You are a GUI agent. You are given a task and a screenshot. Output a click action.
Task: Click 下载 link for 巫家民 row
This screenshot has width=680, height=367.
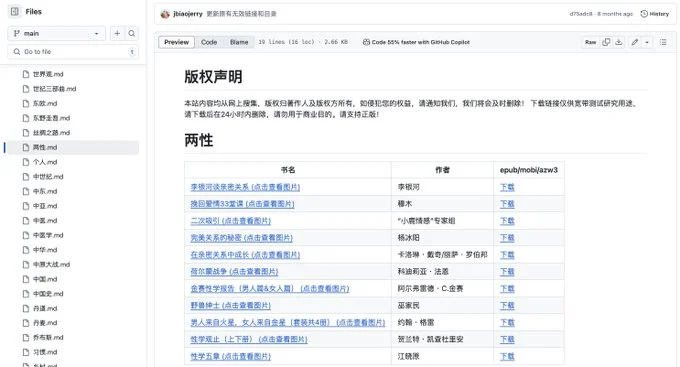pyautogui.click(x=507, y=305)
